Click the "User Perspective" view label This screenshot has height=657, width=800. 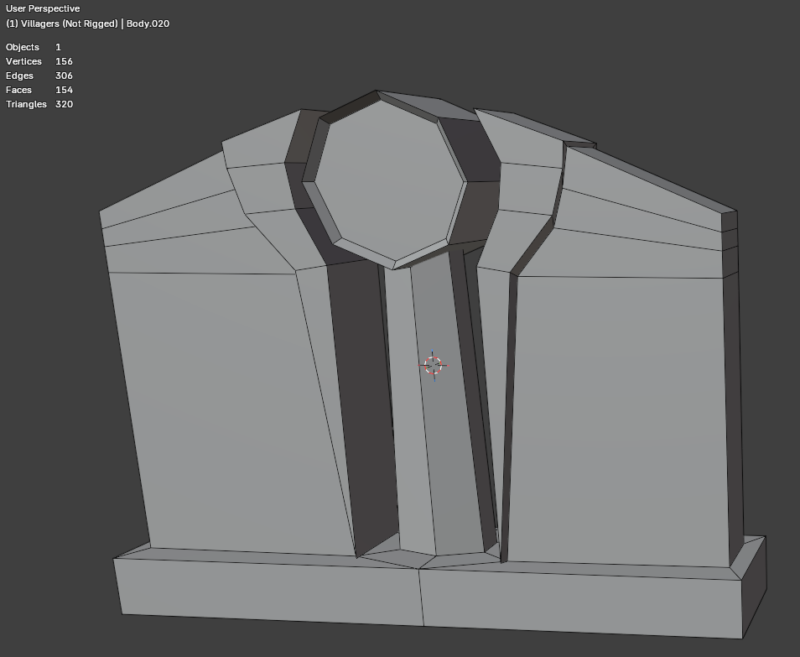pyautogui.click(x=43, y=9)
